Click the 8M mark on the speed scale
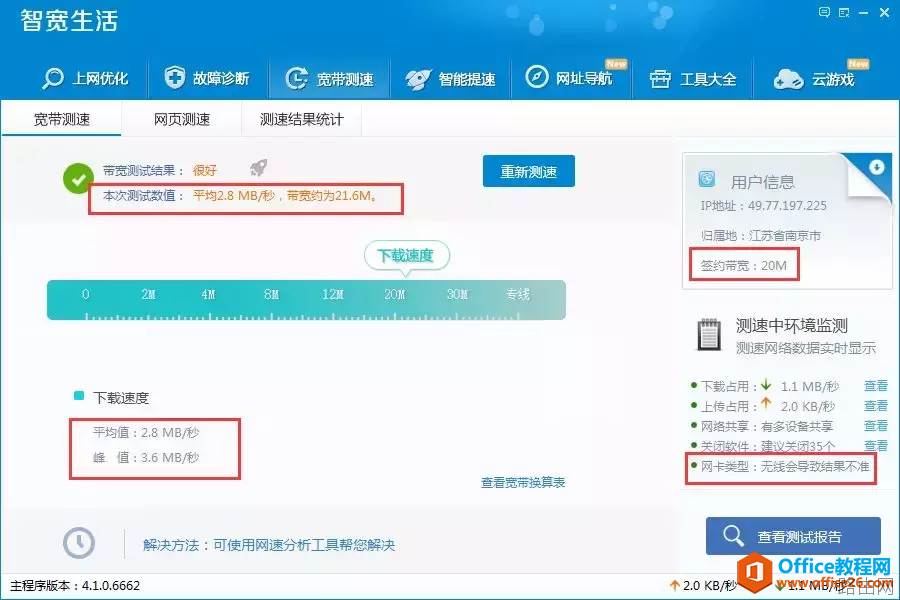This screenshot has width=900, height=600. click(x=271, y=295)
